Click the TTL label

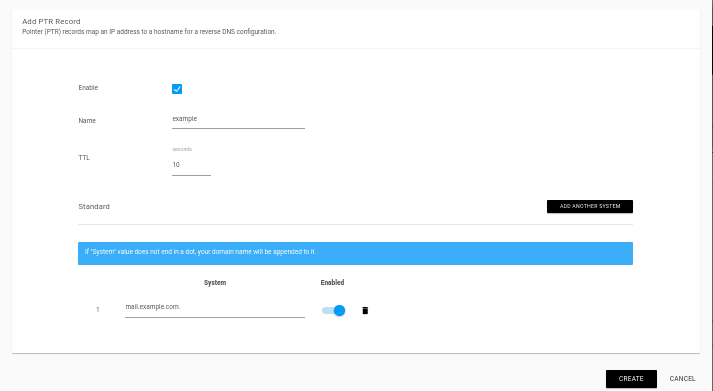[x=84, y=158]
